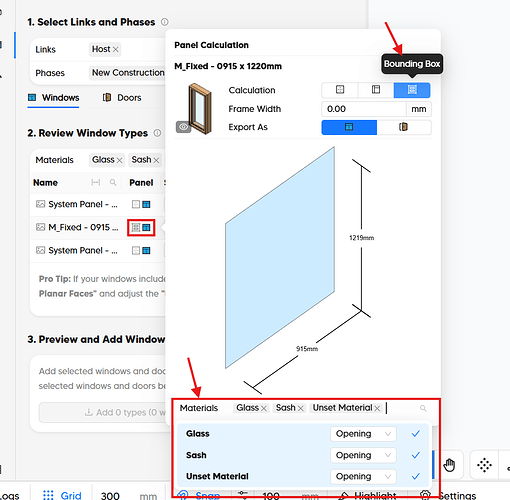Click the 915mm width dimension label
The width and height of the screenshot is (510, 500).
[x=307, y=349]
